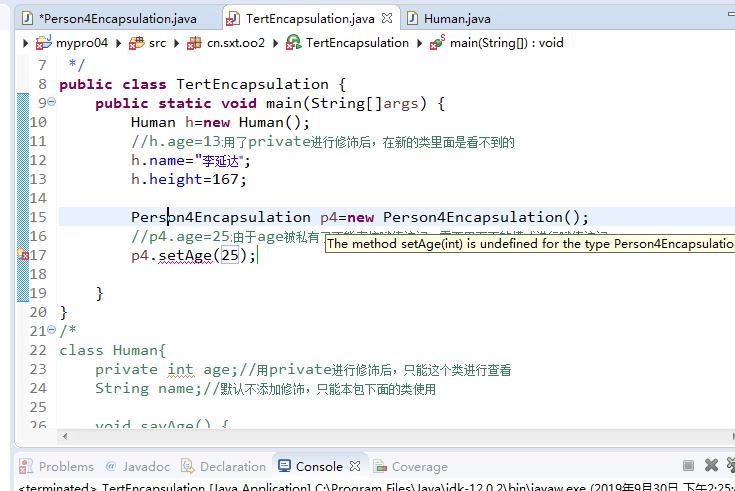Close the TertEncapsulation.java tab
This screenshot has height=491, width=735.
pyautogui.click(x=387, y=18)
